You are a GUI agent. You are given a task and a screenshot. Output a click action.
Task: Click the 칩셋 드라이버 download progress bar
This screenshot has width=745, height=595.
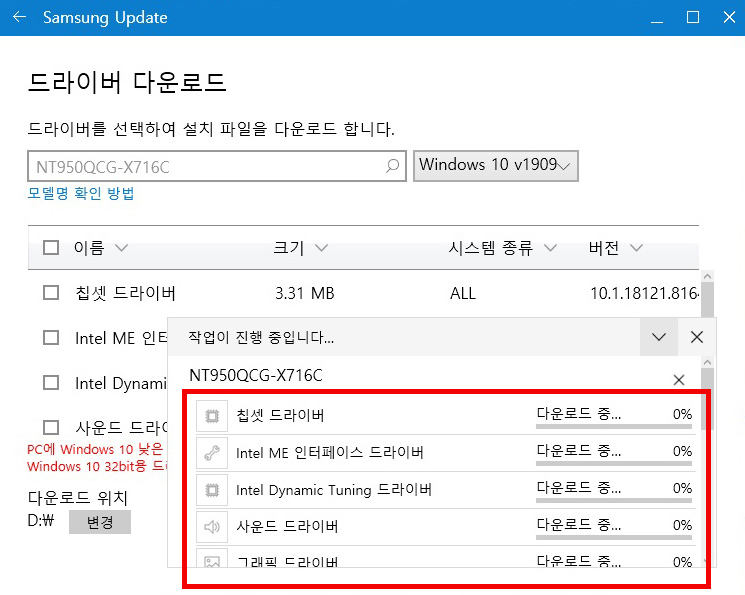(x=614, y=426)
